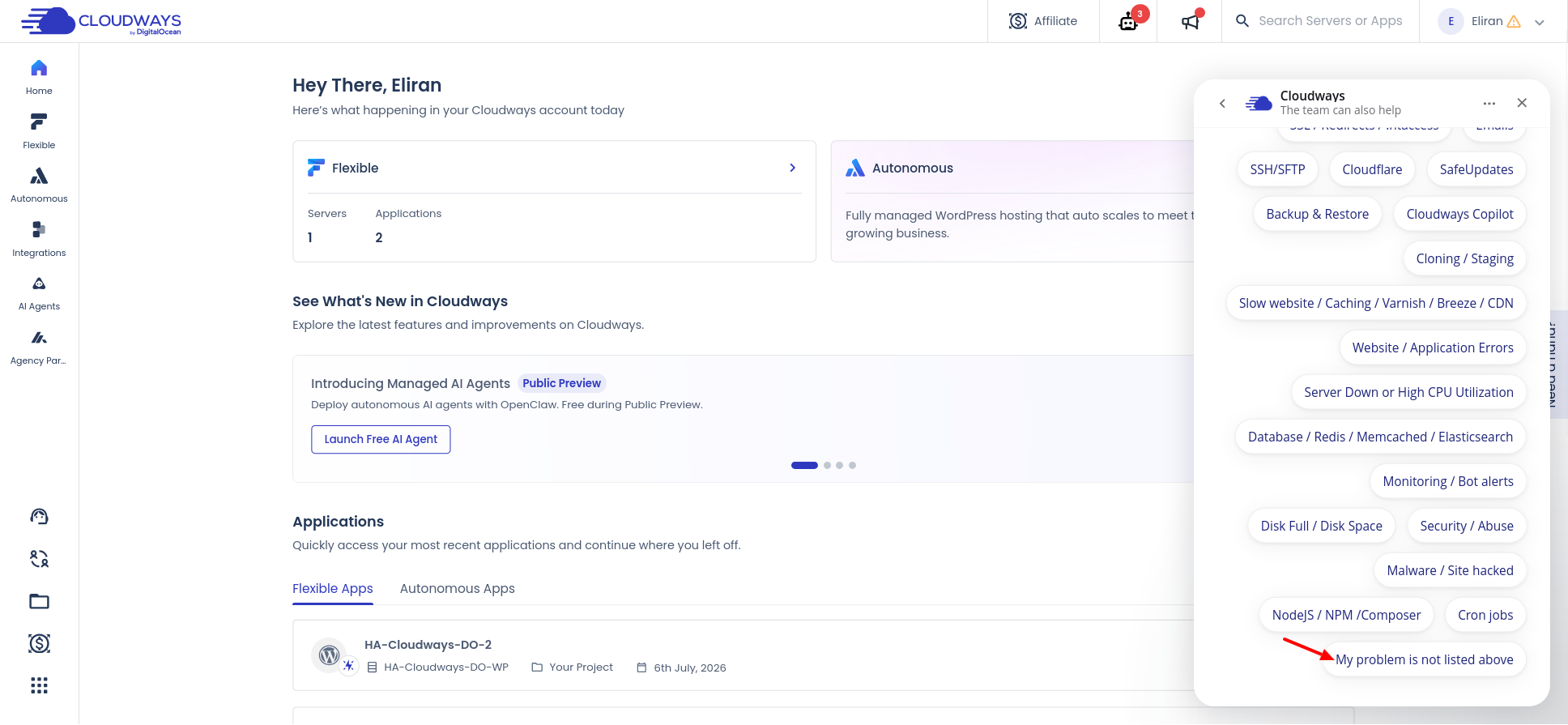1568x725 pixels.
Task: Open Integrations in the sidebar
Action: [x=39, y=239]
